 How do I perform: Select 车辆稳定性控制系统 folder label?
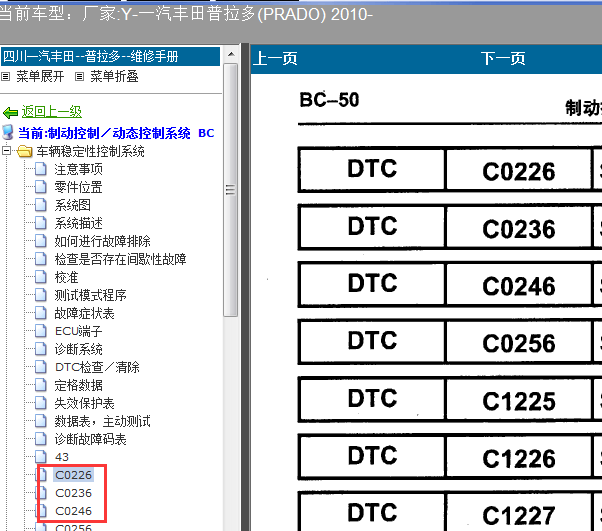(x=91, y=151)
